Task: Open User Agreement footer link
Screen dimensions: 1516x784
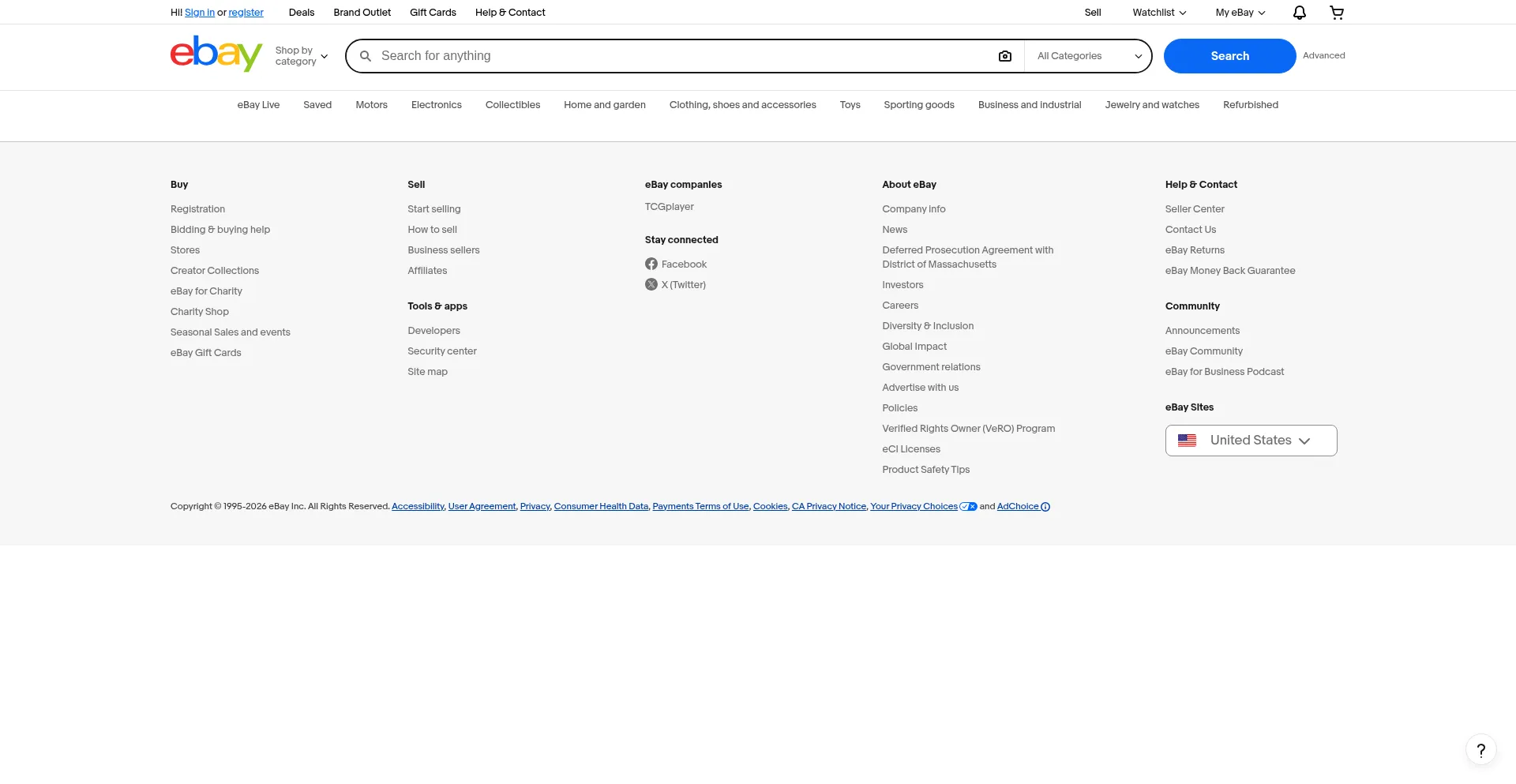Action: (x=482, y=507)
